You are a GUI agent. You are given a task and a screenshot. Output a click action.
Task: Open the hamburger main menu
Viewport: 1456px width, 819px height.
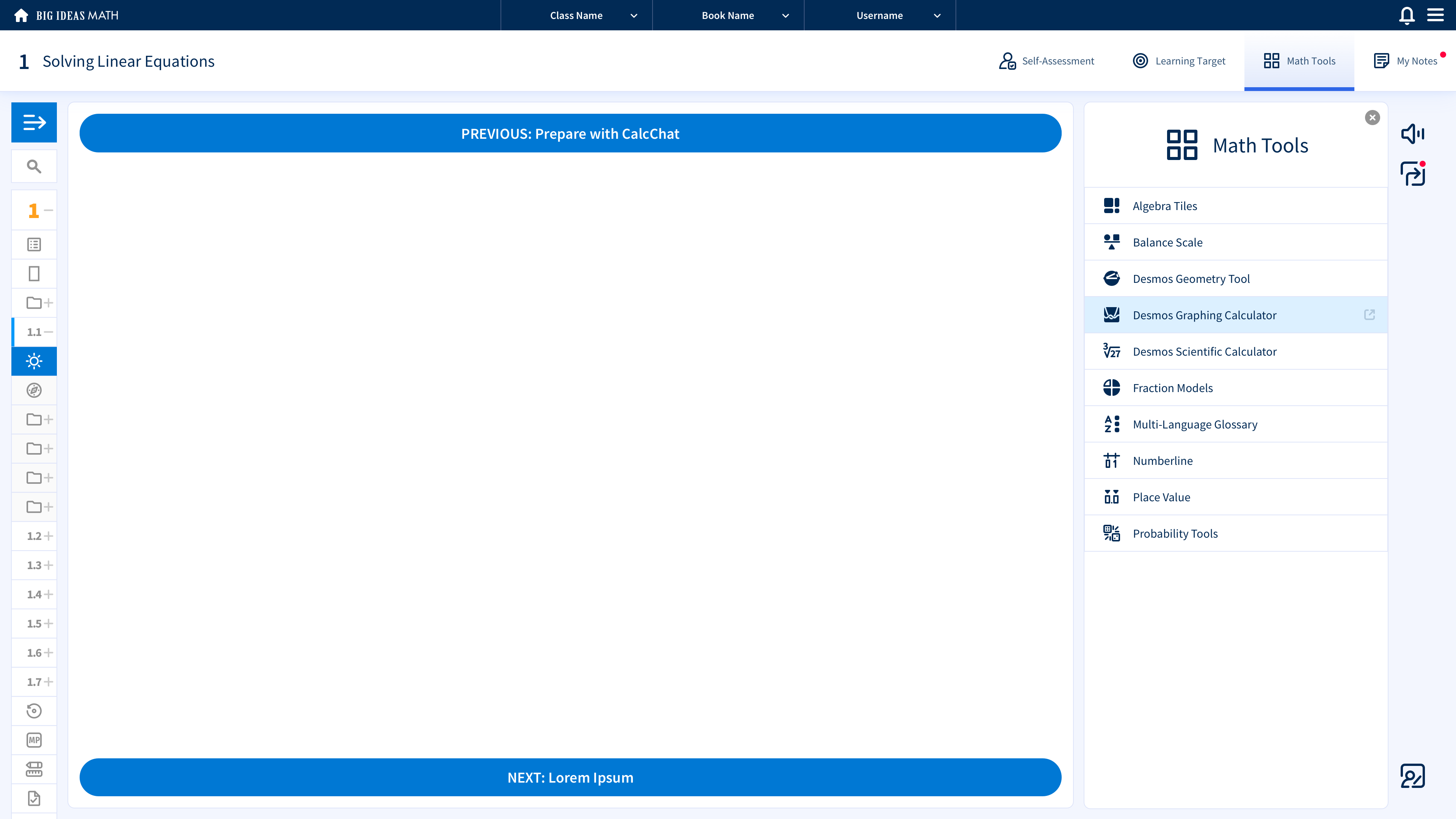(1436, 15)
